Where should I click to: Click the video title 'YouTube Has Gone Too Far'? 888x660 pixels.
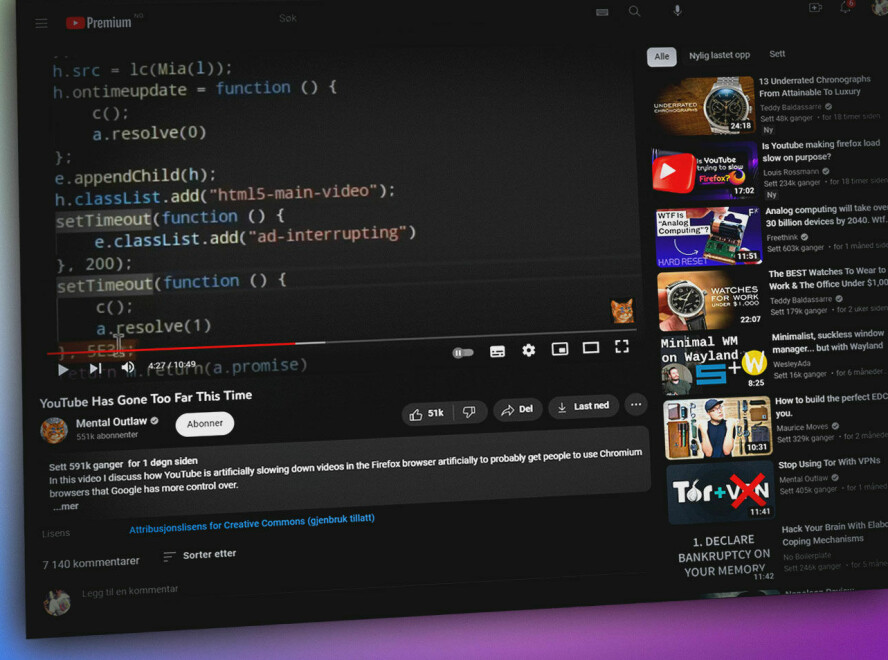click(x=146, y=399)
